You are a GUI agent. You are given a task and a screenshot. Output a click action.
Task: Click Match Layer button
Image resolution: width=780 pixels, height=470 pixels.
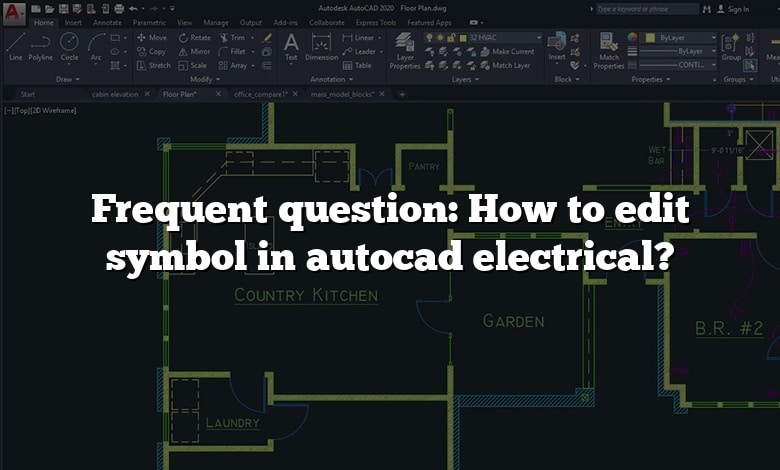click(x=505, y=65)
